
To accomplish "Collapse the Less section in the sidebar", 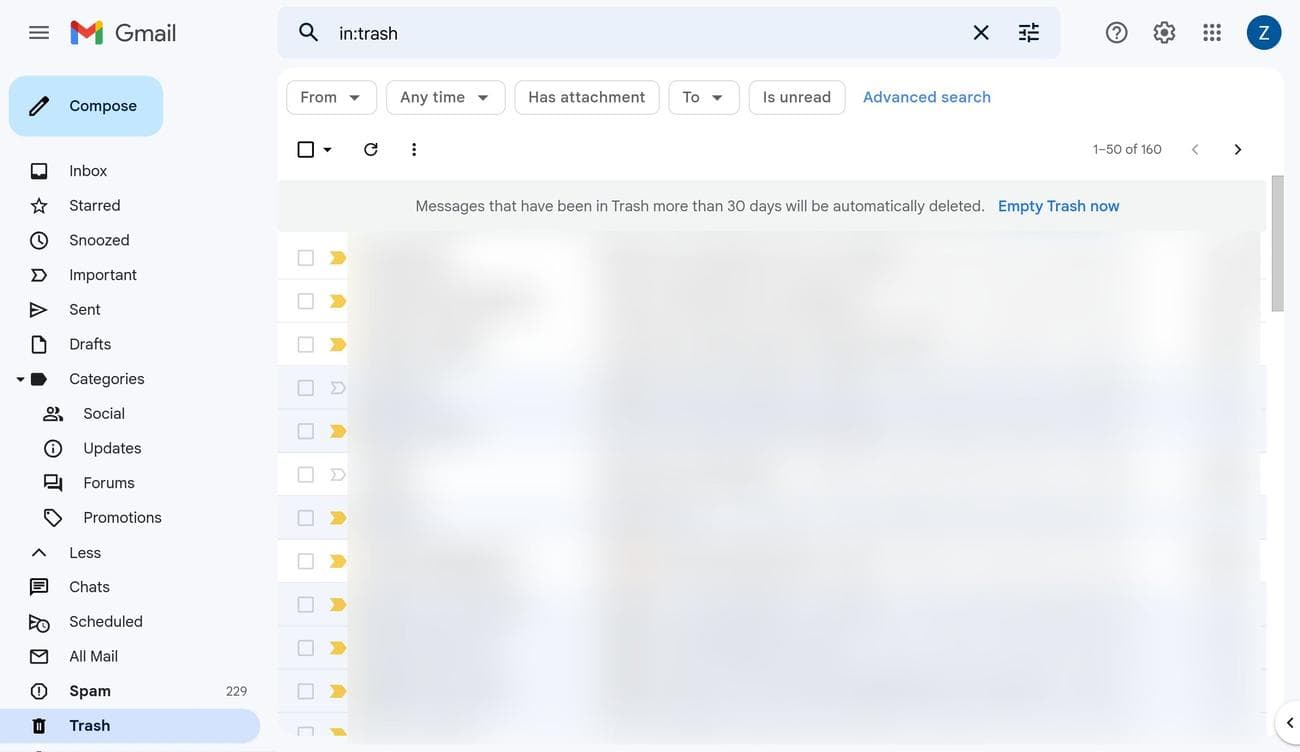I will (85, 551).
